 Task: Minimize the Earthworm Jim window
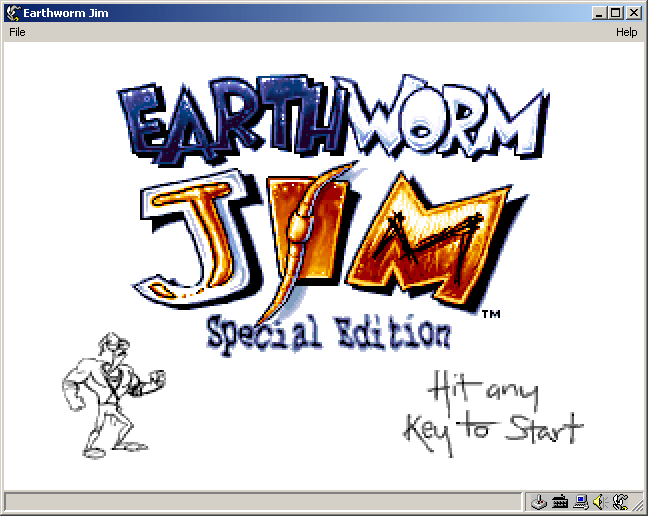point(599,13)
